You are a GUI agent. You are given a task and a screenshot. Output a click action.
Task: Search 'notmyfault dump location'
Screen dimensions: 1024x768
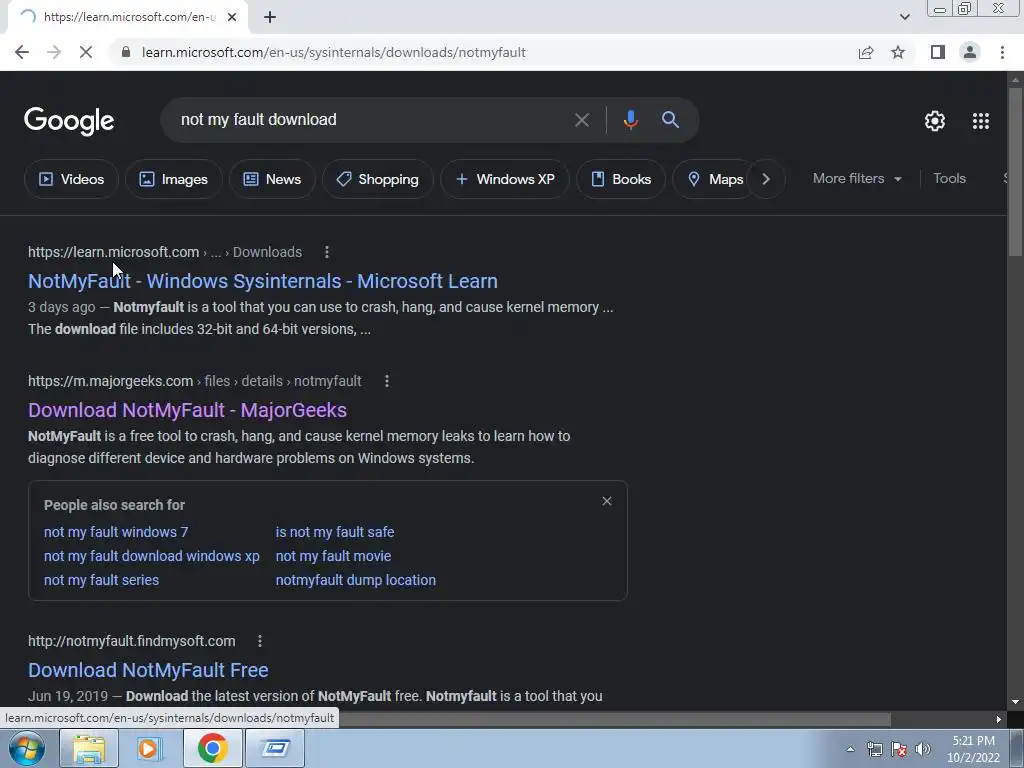coord(355,580)
